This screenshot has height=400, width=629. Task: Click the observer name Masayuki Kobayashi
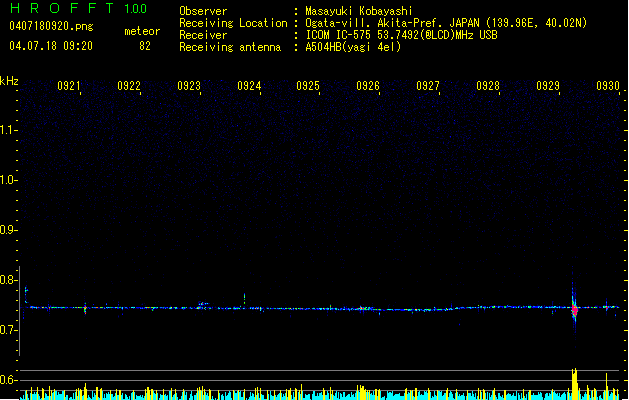359,11
